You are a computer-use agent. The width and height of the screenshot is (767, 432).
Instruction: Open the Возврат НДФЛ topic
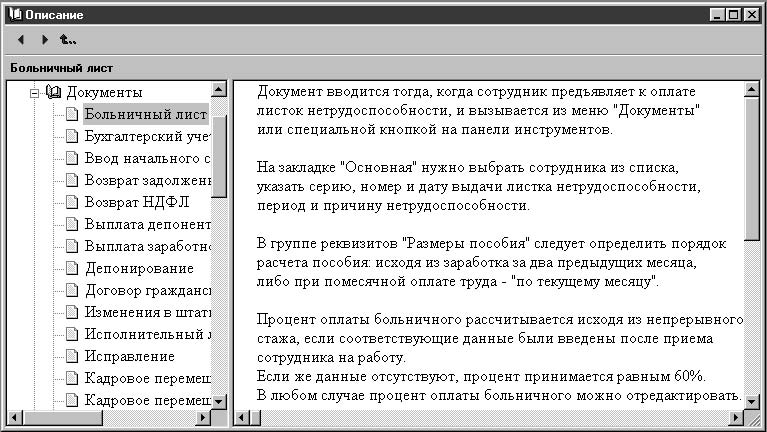[130, 202]
